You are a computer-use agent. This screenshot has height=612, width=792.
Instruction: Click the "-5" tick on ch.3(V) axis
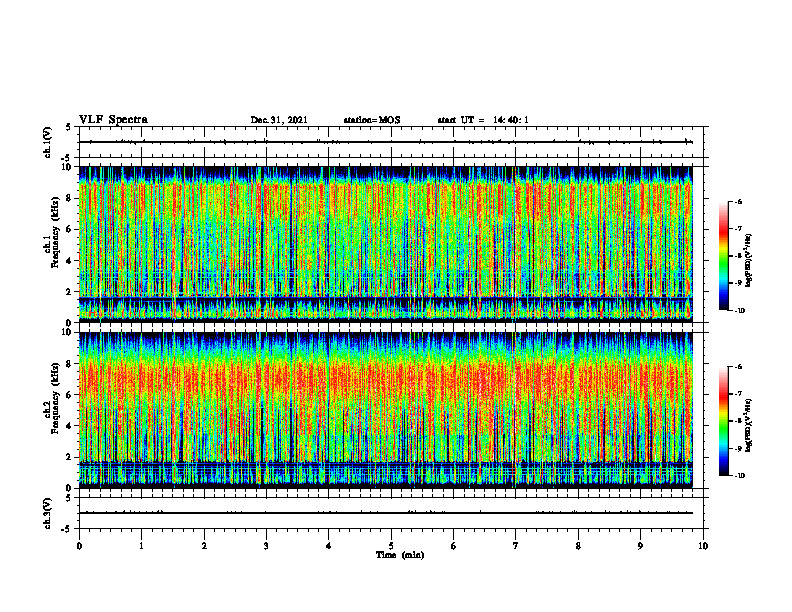67,529
